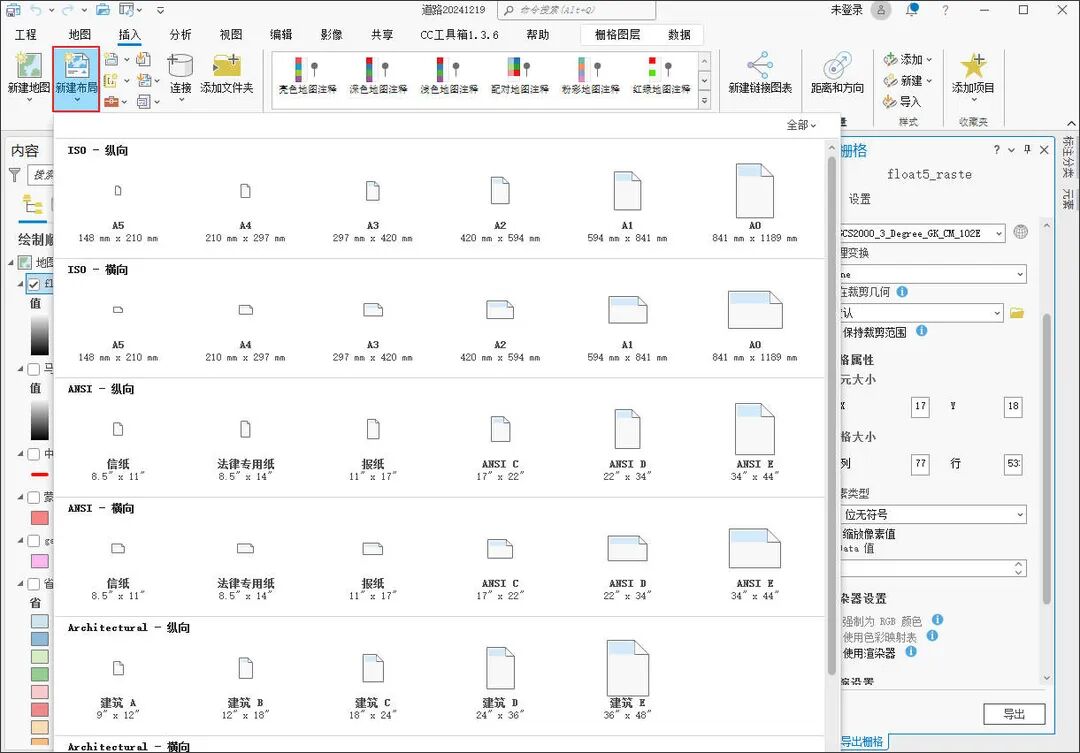Click the save icon in quick access toolbar
This screenshot has width=1080, height=753.
(13, 10)
